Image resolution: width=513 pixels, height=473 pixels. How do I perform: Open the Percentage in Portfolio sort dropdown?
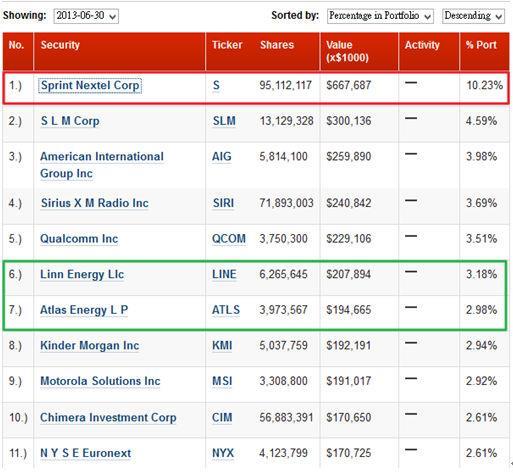[380, 16]
